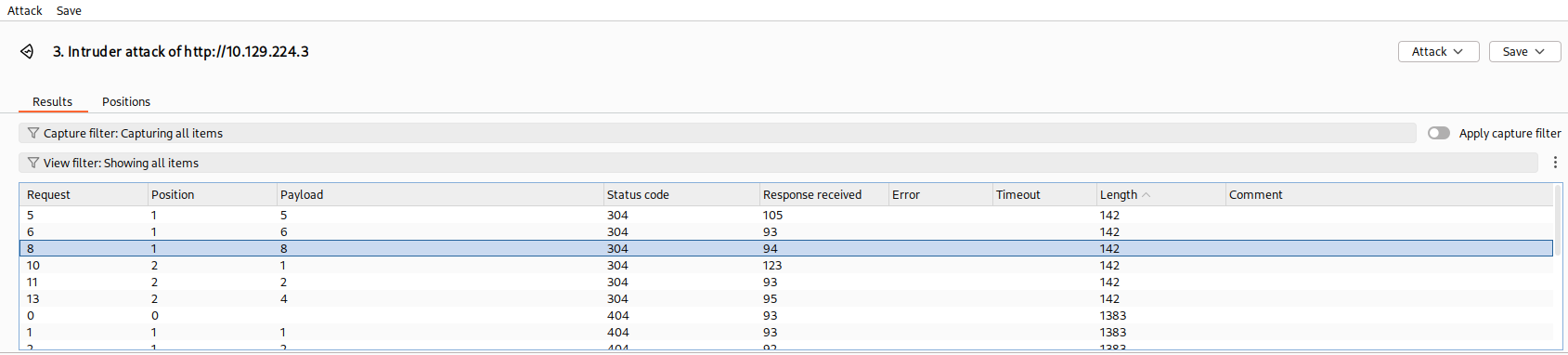Sort by the Comment column header
This screenshot has width=1568, height=355.
coord(1389,194)
